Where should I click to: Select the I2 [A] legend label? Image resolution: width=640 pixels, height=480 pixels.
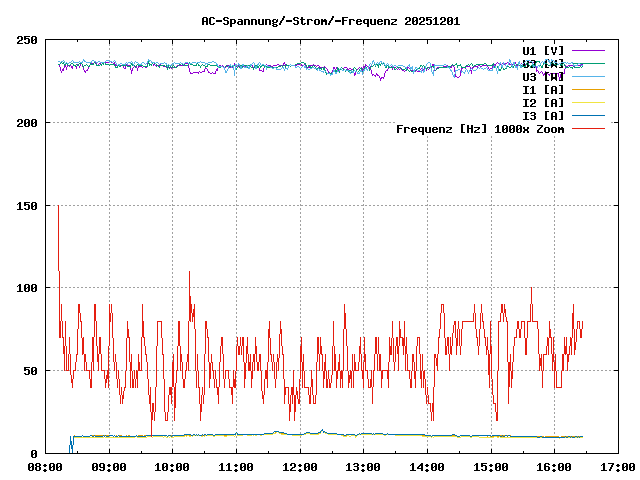543,102
